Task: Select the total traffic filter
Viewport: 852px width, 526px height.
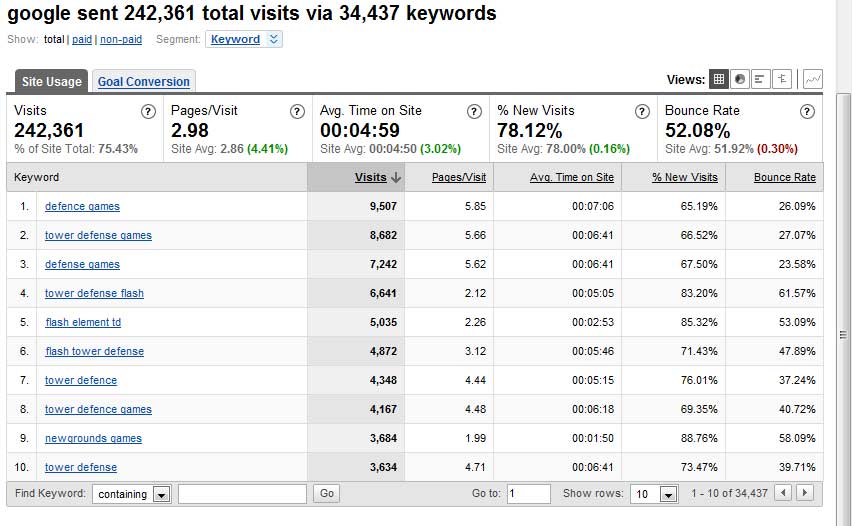Action: pos(54,40)
